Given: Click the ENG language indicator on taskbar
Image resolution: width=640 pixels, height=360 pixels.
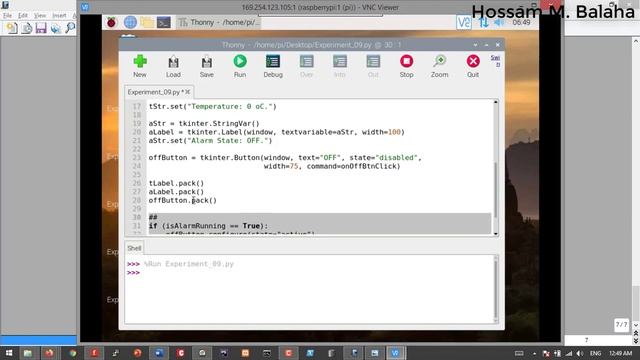Looking at the screenshot, I should 596,353.
